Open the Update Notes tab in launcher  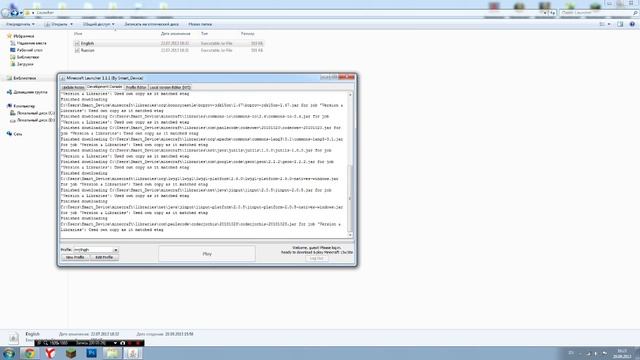[73, 87]
